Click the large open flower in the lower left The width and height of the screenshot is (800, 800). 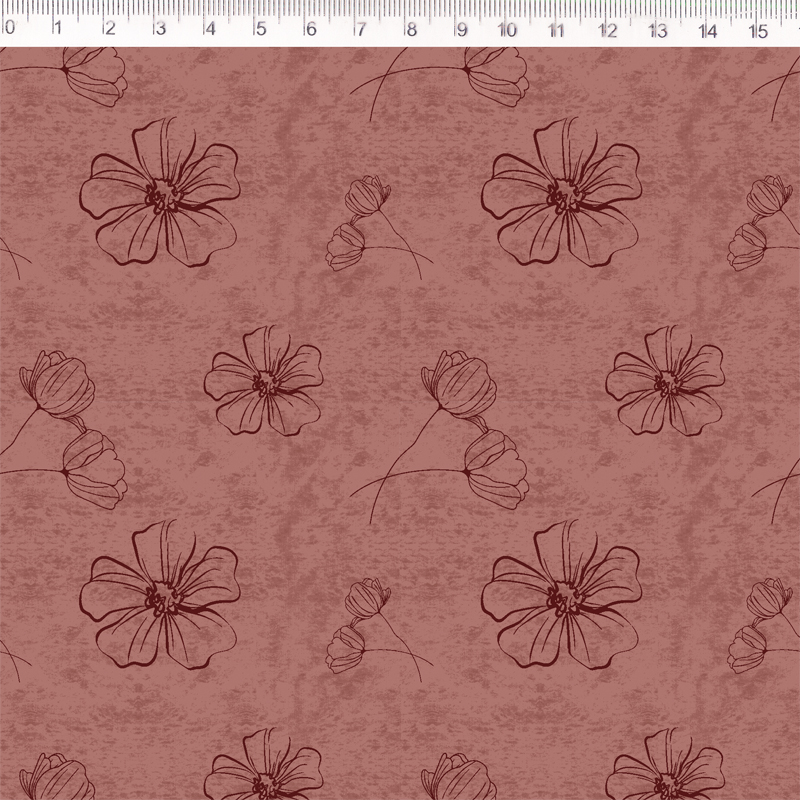[x=160, y=597]
